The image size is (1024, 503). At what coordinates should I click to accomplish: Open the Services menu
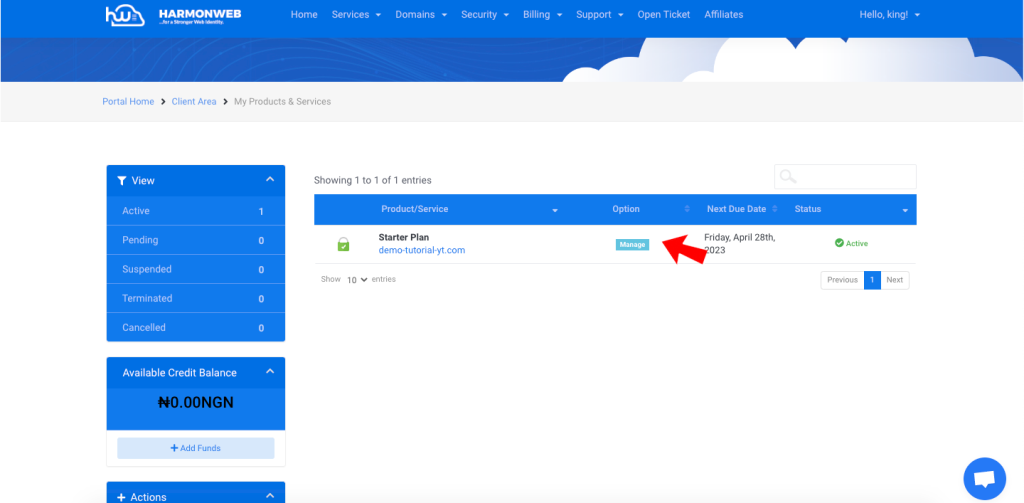click(x=356, y=15)
